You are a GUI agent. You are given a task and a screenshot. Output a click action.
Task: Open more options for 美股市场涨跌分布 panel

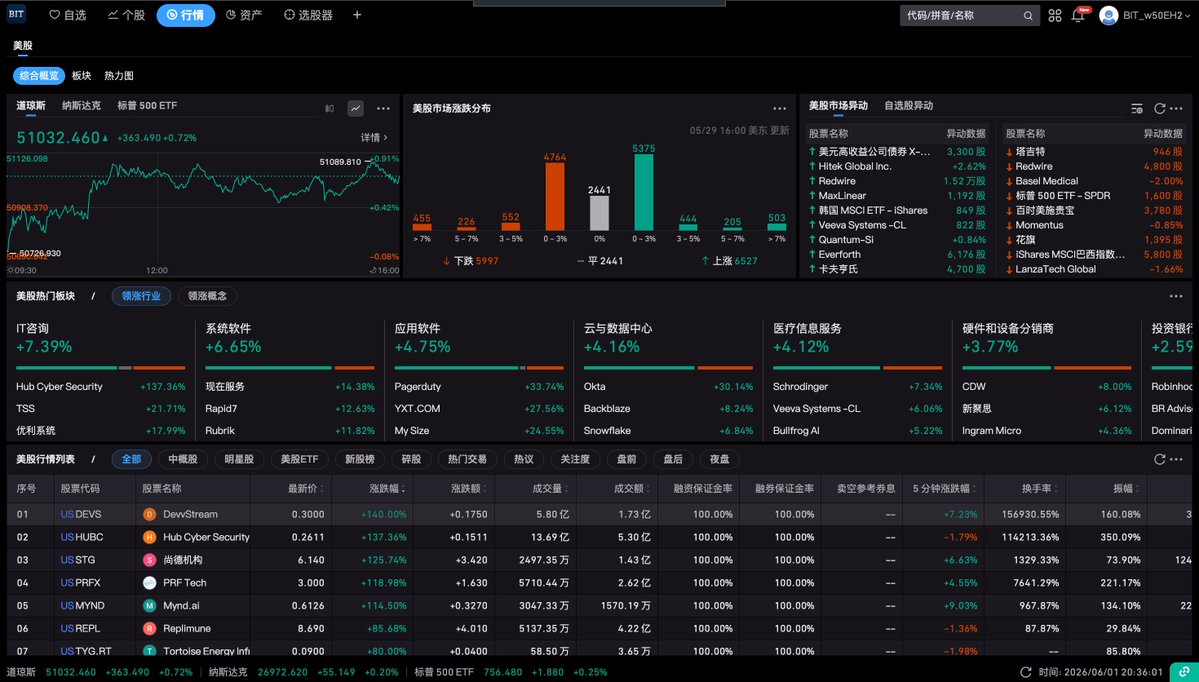pos(779,109)
